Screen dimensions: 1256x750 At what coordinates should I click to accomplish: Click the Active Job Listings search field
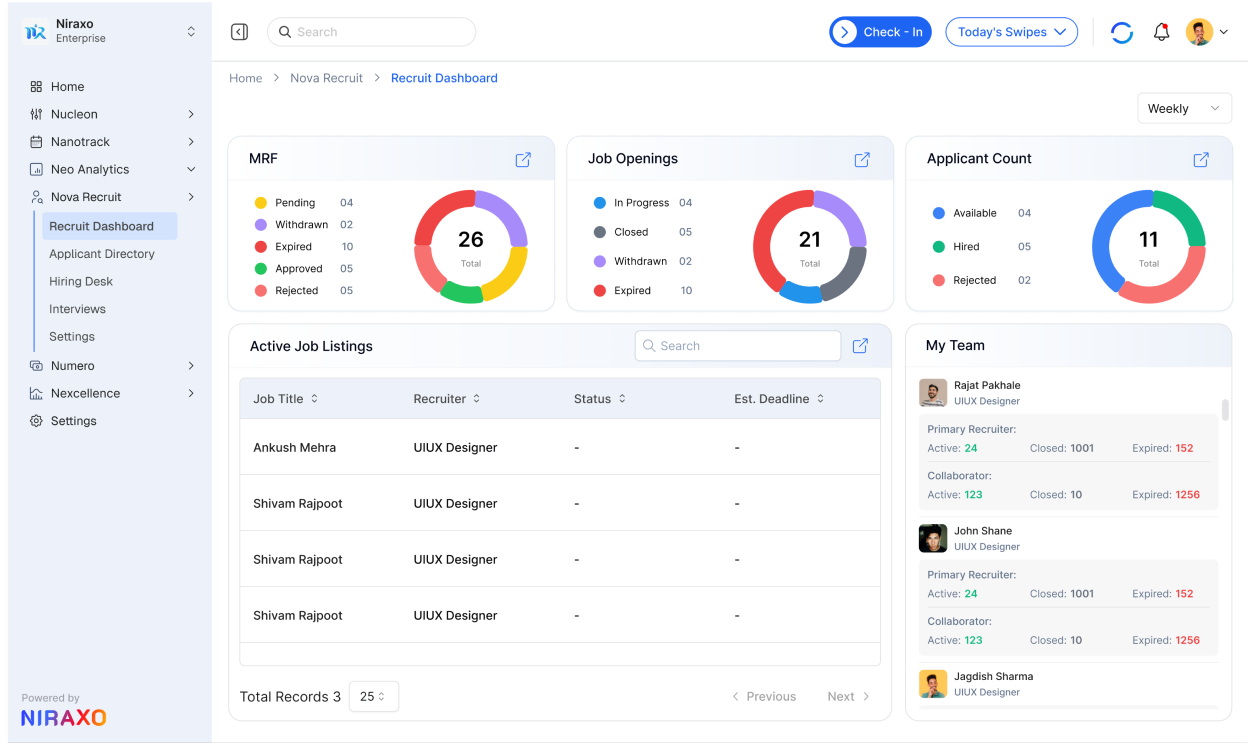[x=737, y=345]
